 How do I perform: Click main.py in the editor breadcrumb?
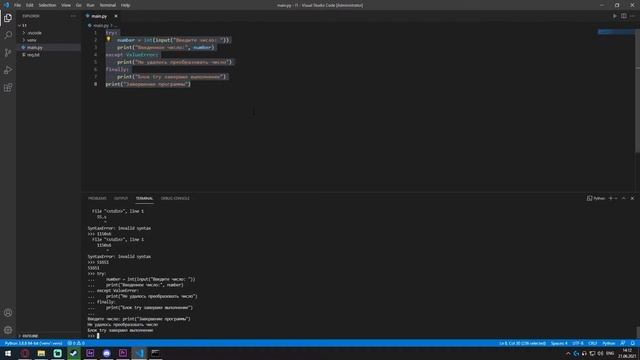100,25
